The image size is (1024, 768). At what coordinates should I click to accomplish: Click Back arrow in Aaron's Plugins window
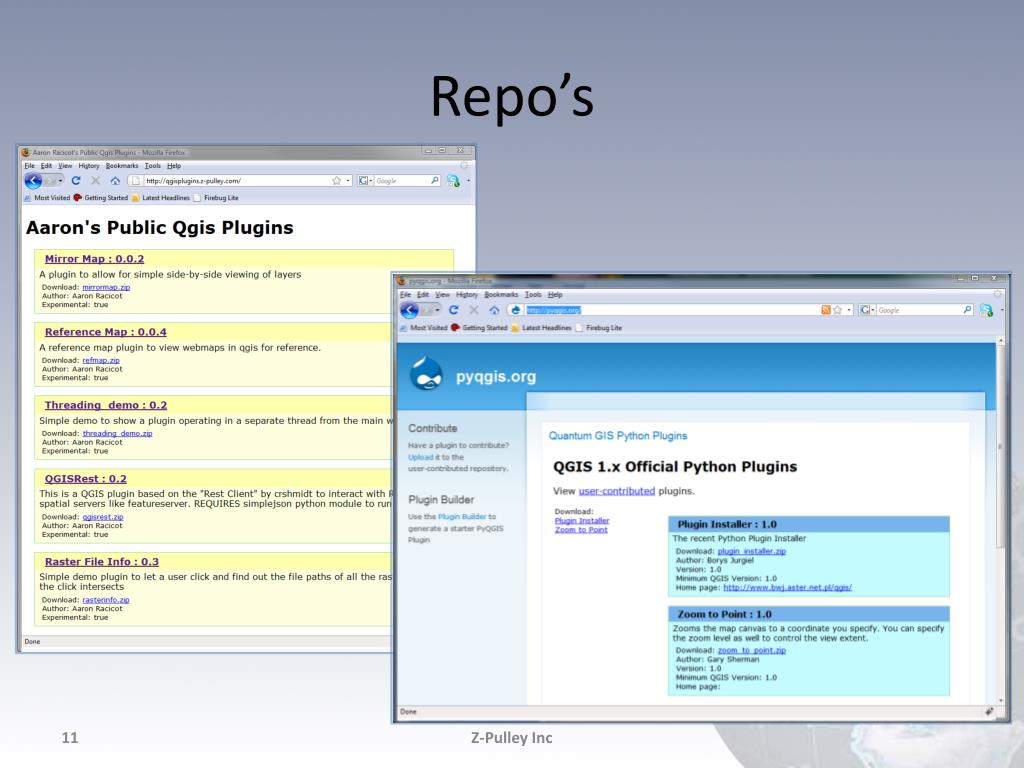click(33, 181)
